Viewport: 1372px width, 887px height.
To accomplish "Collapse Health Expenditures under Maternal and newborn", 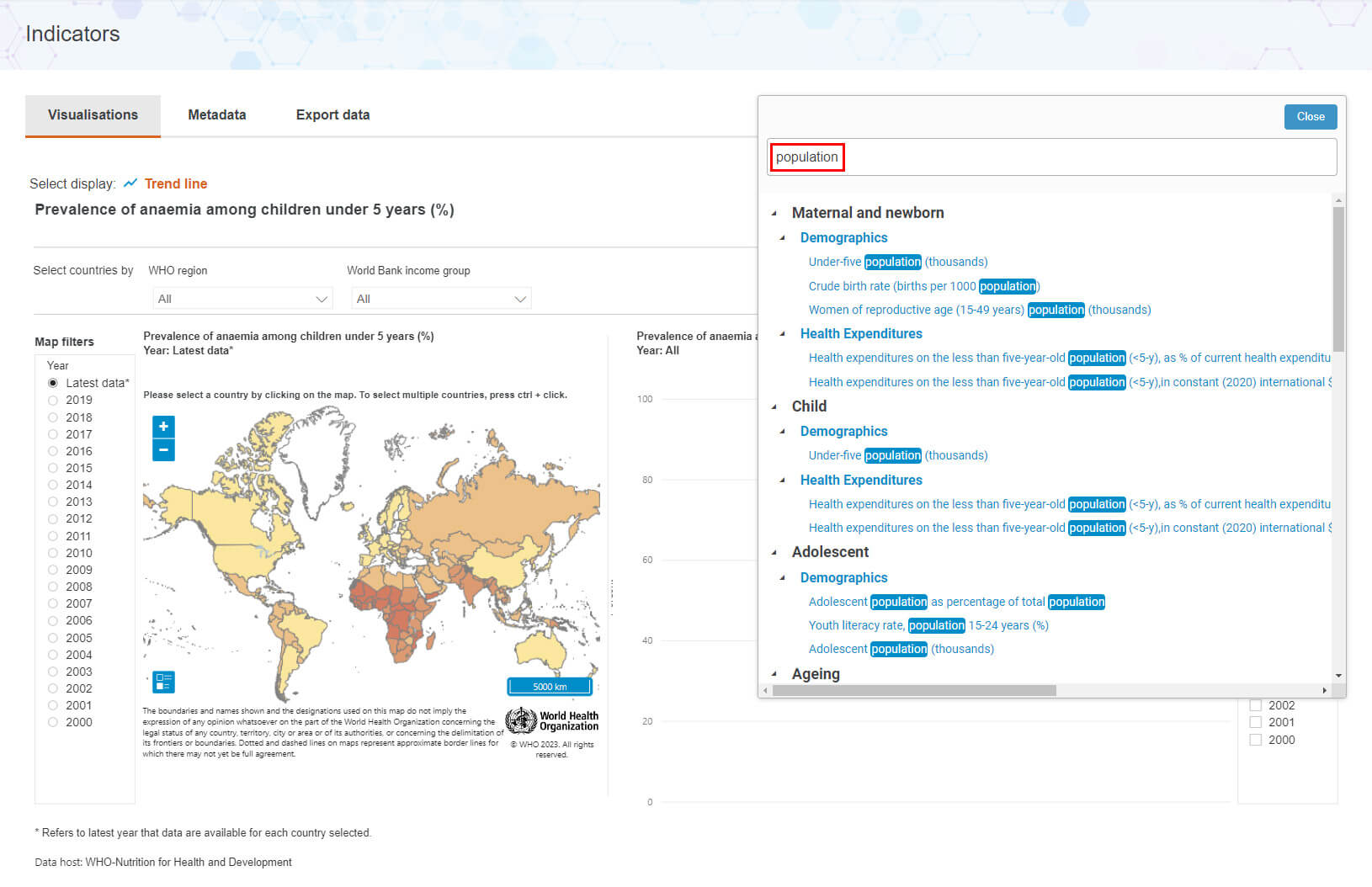I will click(783, 334).
